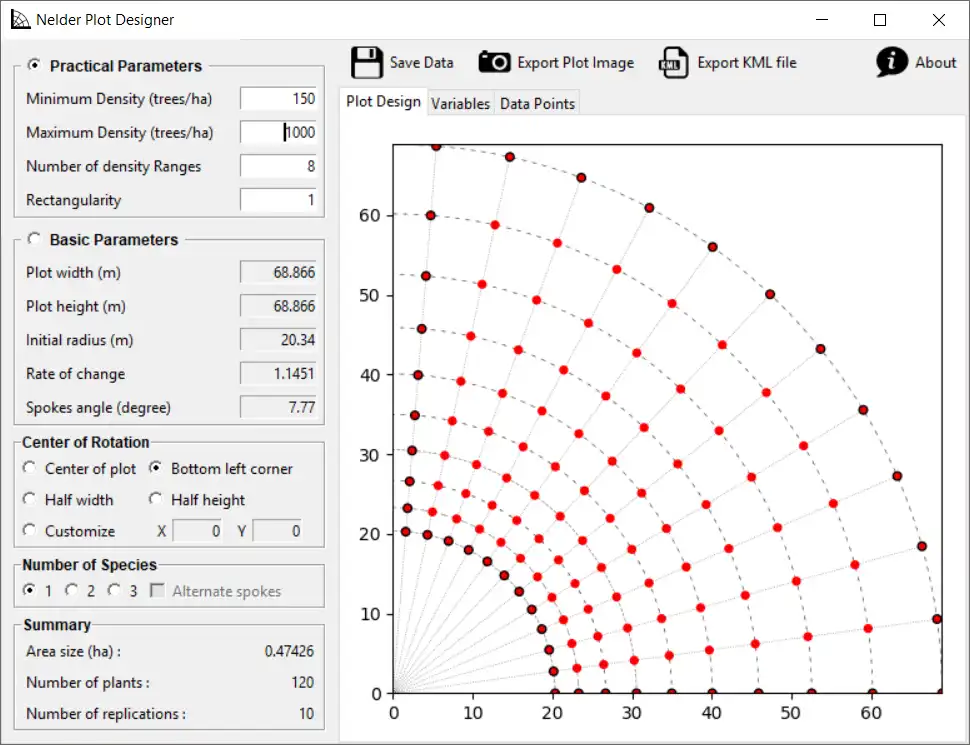Click the Number of plants value 120
Screen dimensions: 970x745
click(303, 682)
